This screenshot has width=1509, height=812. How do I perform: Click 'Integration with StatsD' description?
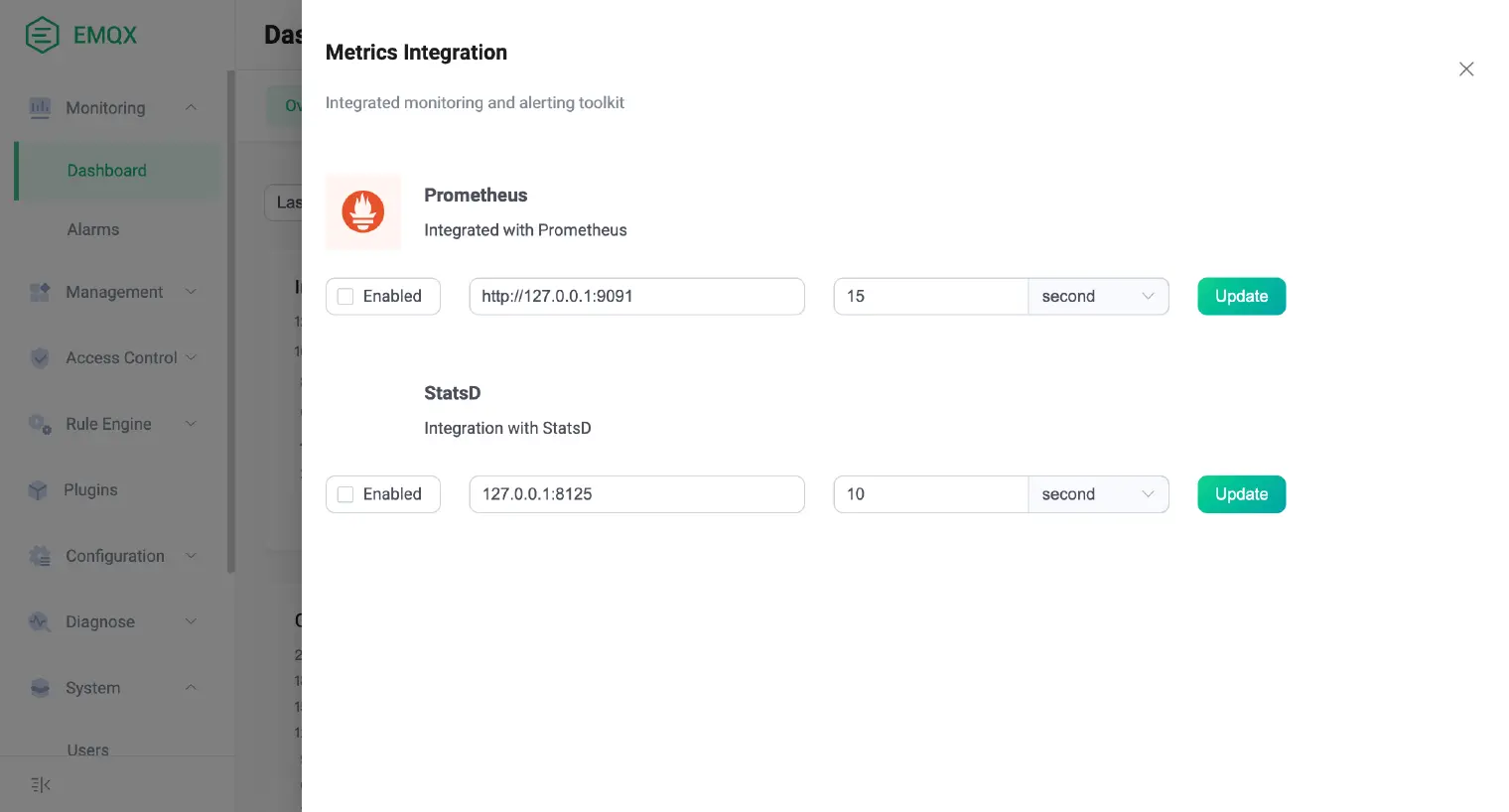[507, 428]
